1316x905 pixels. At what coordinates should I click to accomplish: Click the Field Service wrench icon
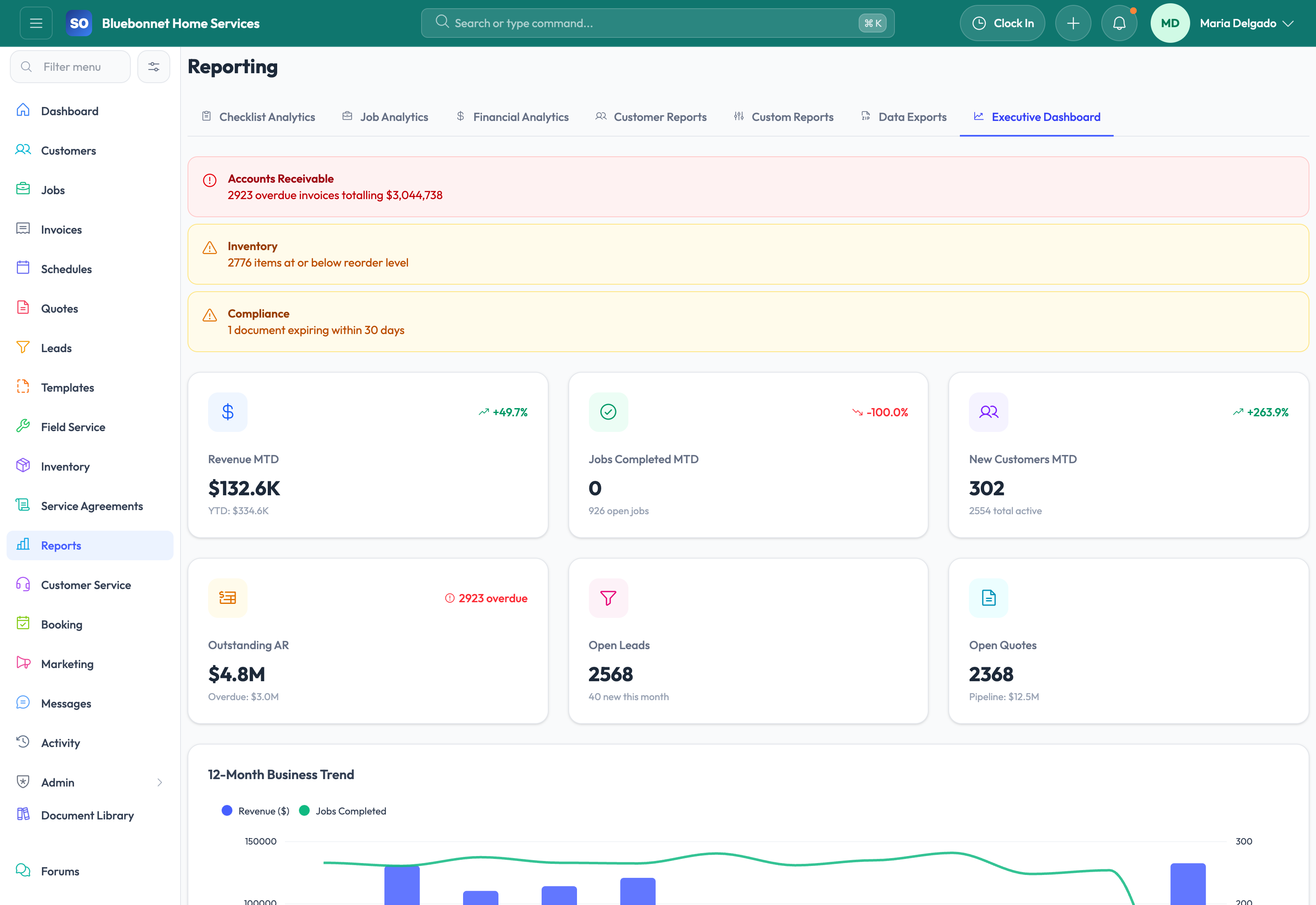point(23,426)
